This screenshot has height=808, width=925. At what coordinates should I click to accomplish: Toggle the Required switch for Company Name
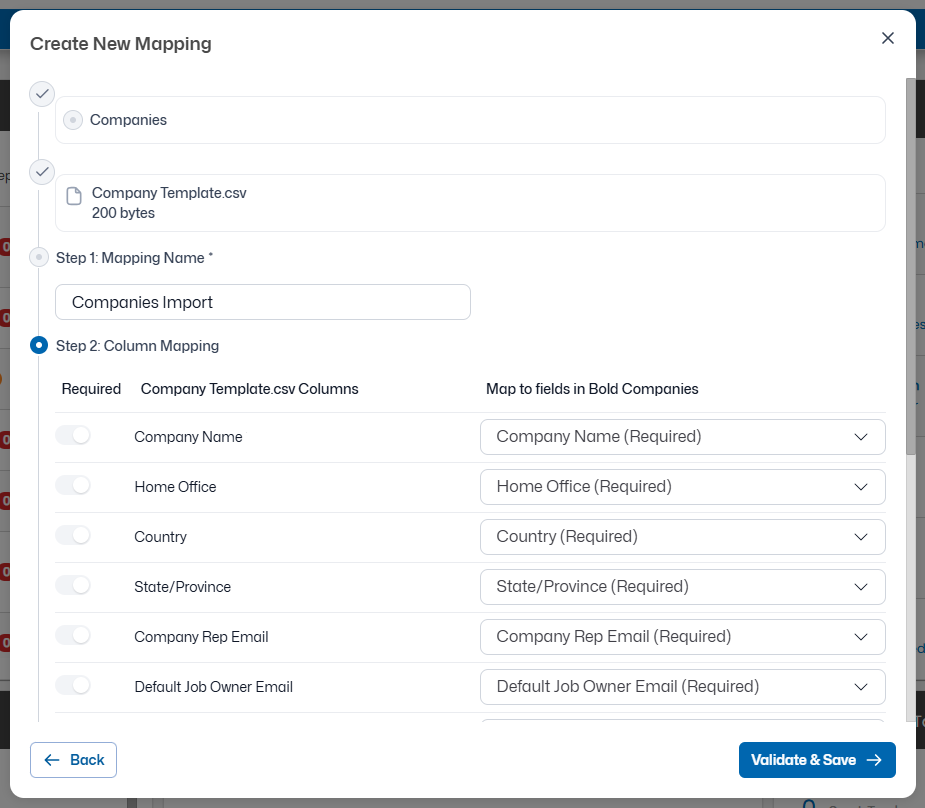[73, 435]
